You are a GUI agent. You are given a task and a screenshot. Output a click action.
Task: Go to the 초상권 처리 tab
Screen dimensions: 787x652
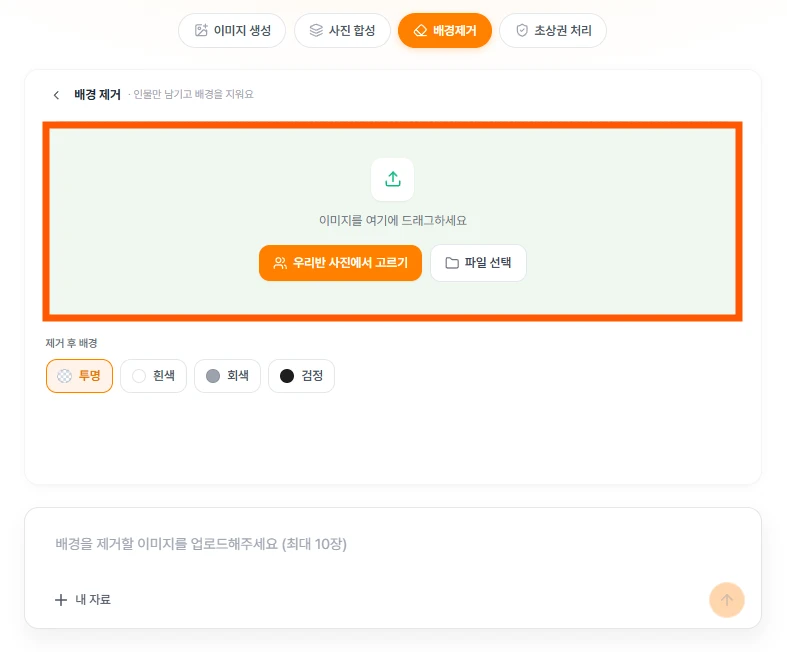click(553, 31)
